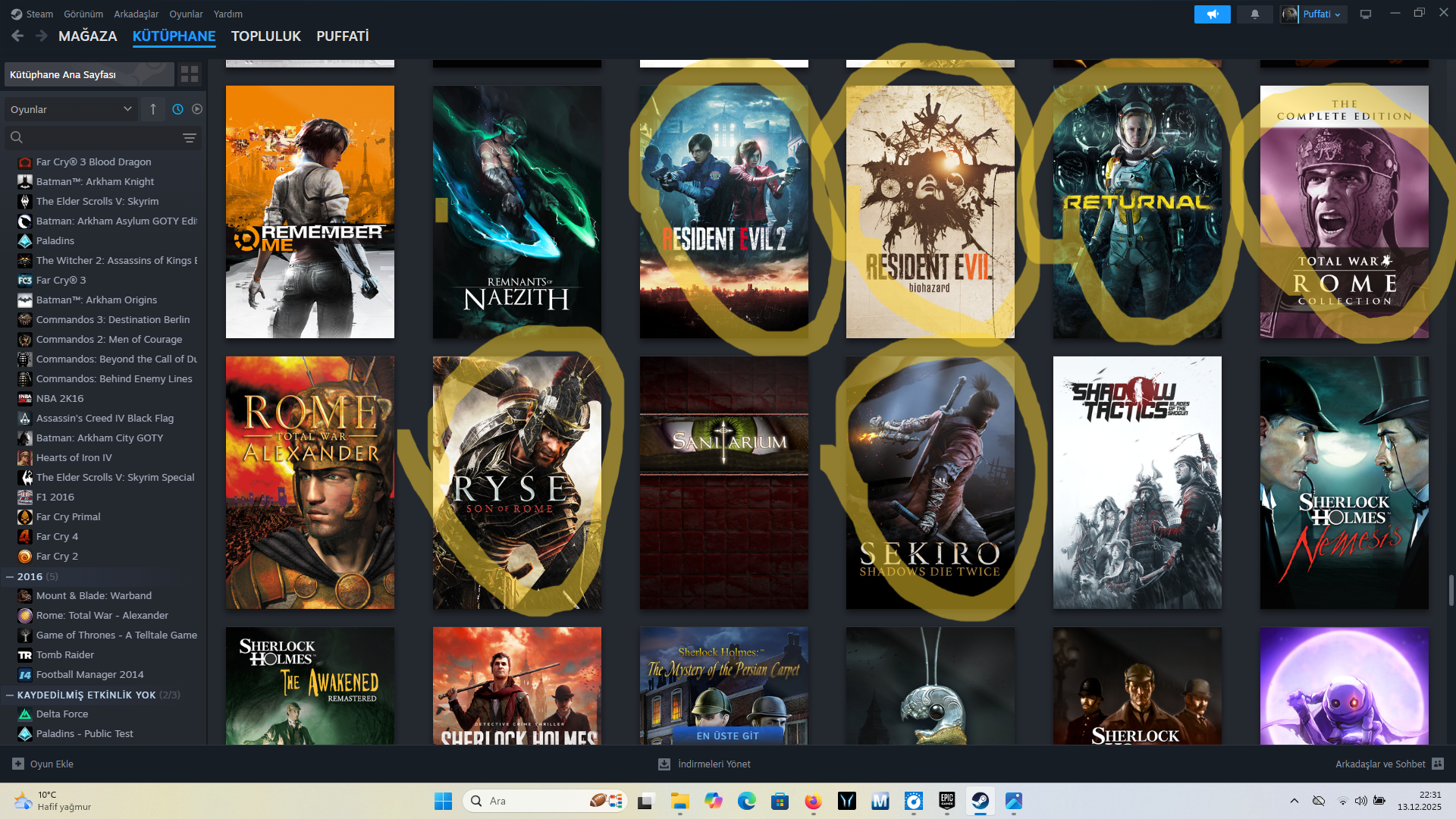Viewport: 1456px width, 819px height.
Task: Click the library vertical scrollbar thumb
Action: pyautogui.click(x=1451, y=590)
